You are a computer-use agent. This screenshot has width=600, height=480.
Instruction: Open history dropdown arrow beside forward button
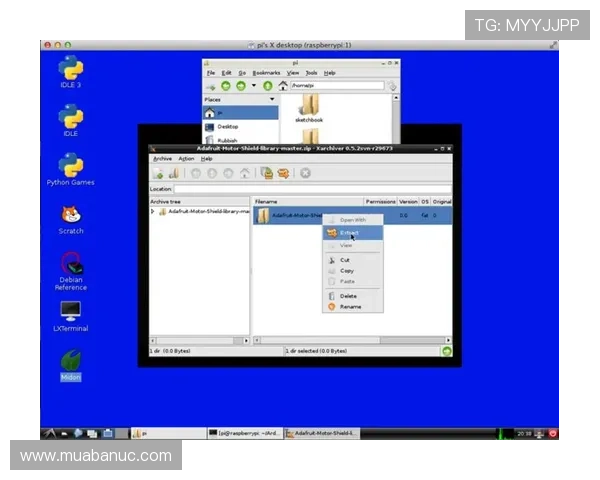pos(254,86)
